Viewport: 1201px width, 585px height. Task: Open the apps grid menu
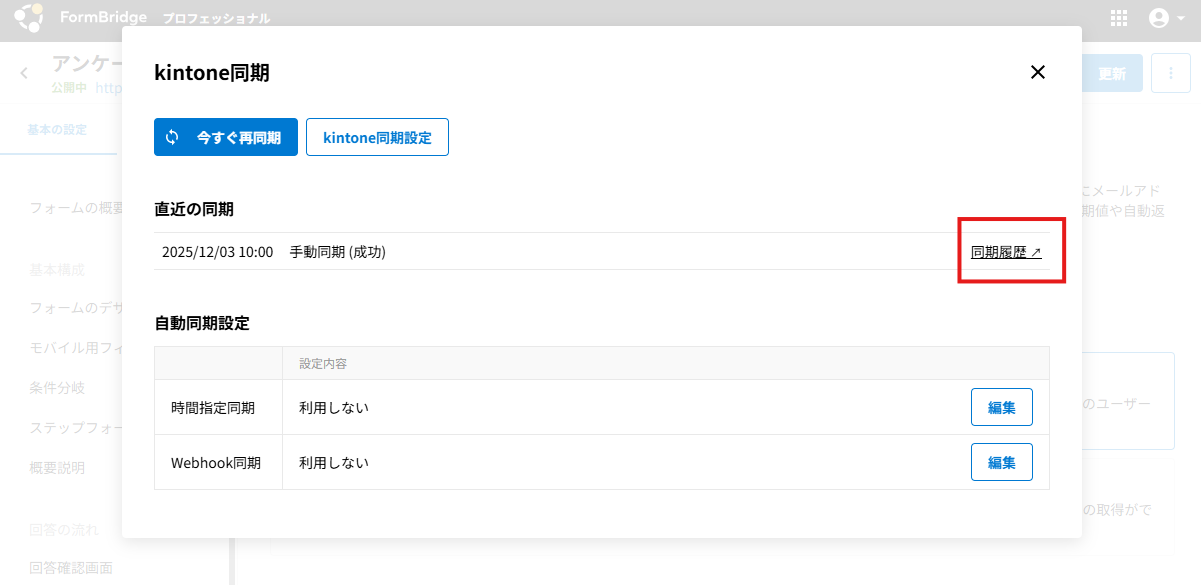pyautogui.click(x=1119, y=18)
